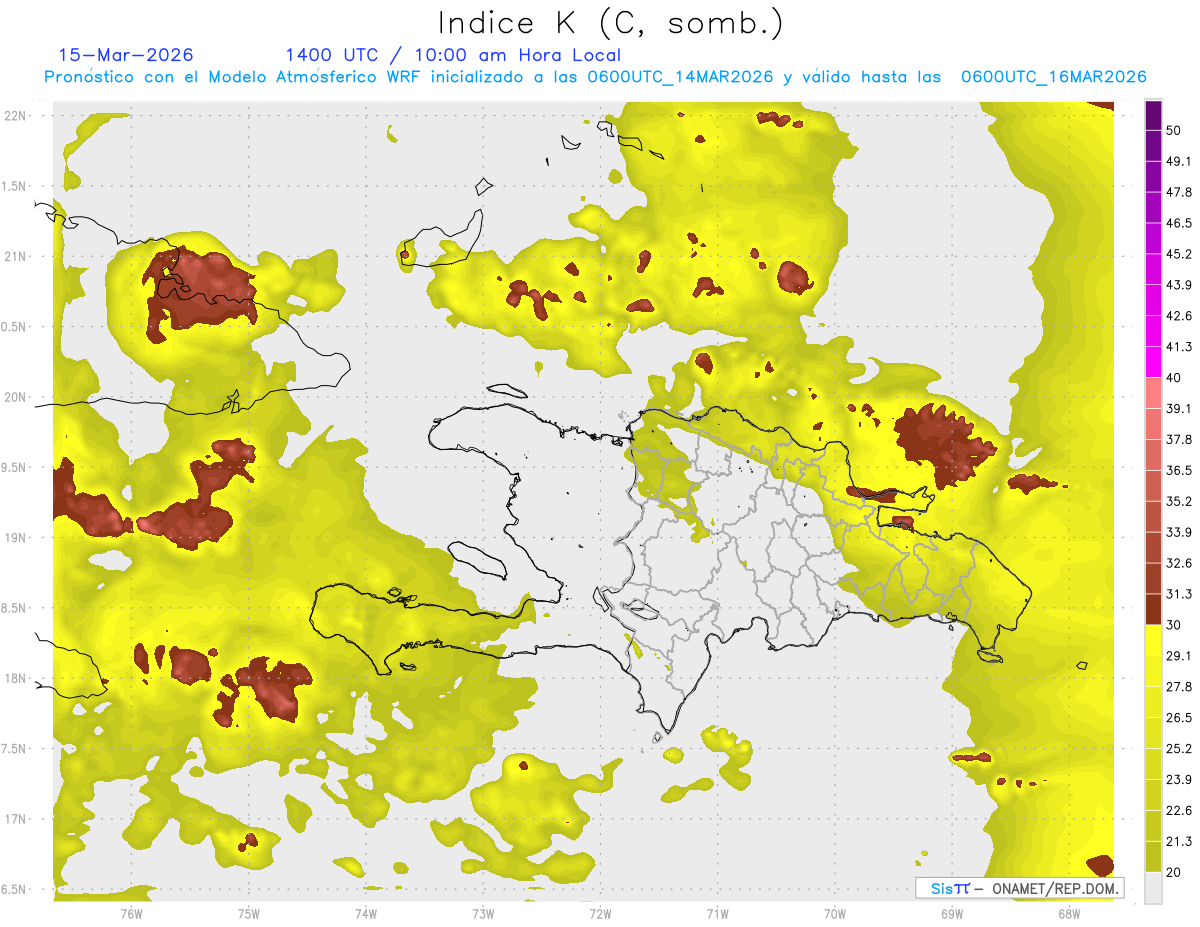The height and width of the screenshot is (927, 1200).
Task: Click the colorbar value "39.1"
Action: coord(1179,408)
